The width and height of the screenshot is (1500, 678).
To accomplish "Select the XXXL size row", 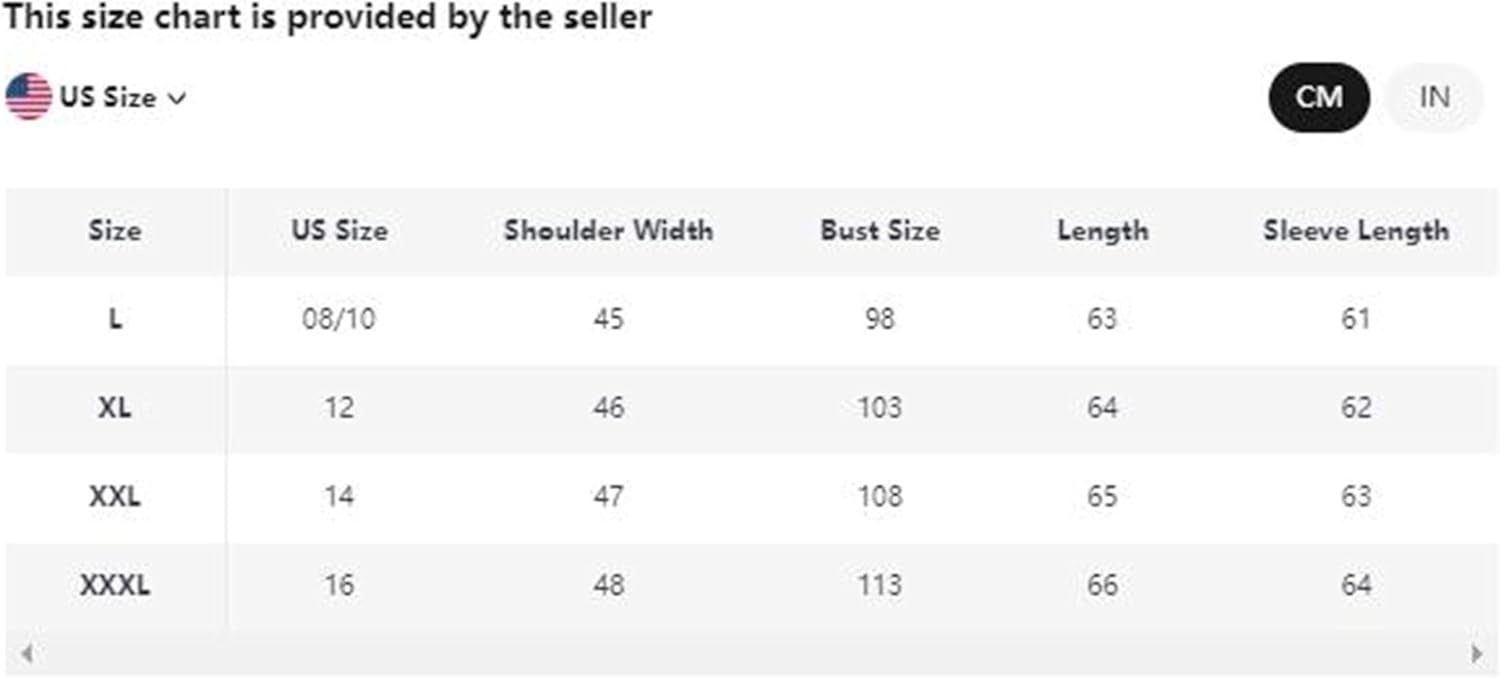I will tap(114, 584).
